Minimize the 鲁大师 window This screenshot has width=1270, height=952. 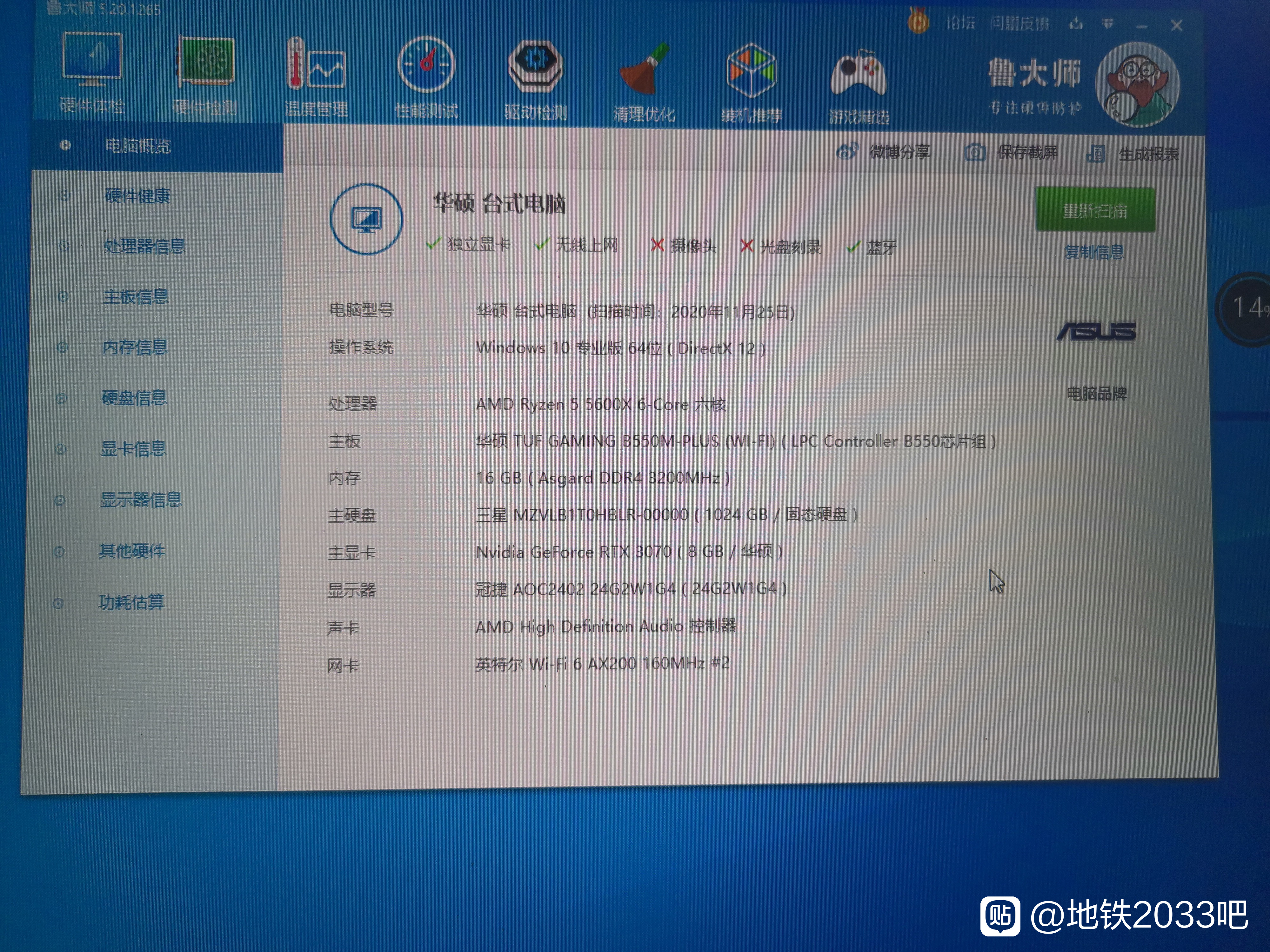(x=1141, y=26)
